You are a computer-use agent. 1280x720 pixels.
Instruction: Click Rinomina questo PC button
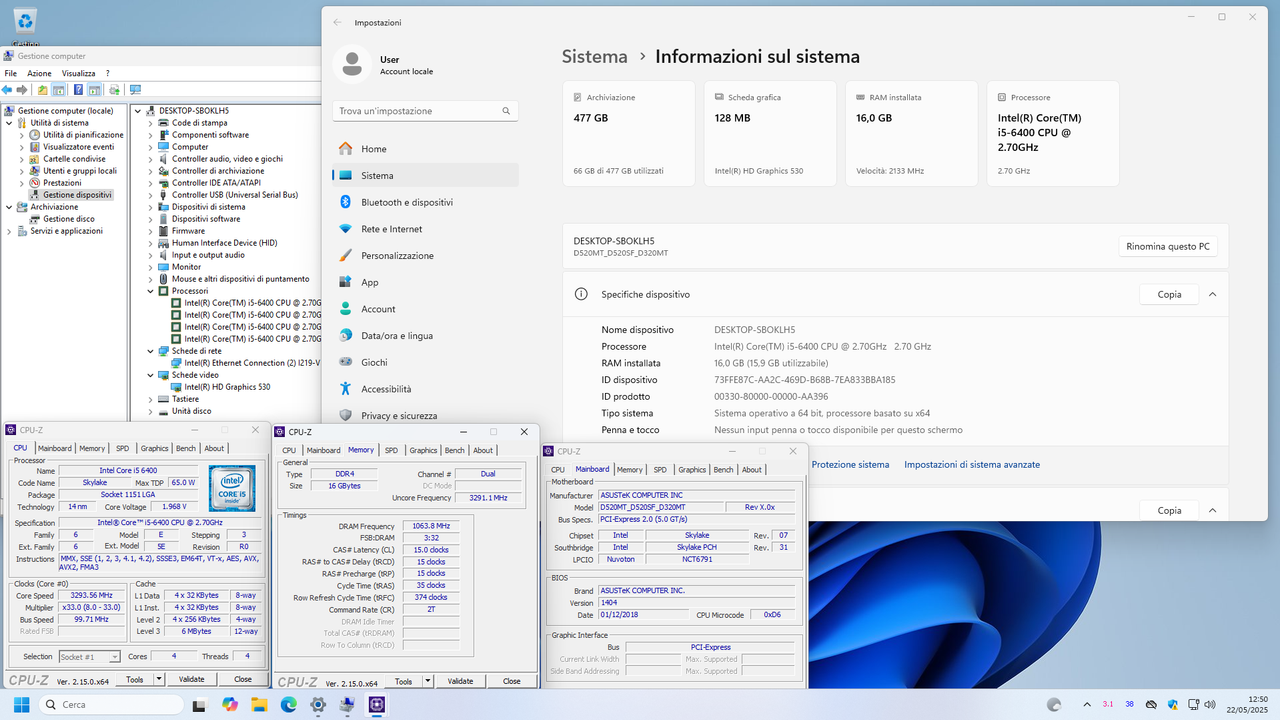coord(1168,246)
